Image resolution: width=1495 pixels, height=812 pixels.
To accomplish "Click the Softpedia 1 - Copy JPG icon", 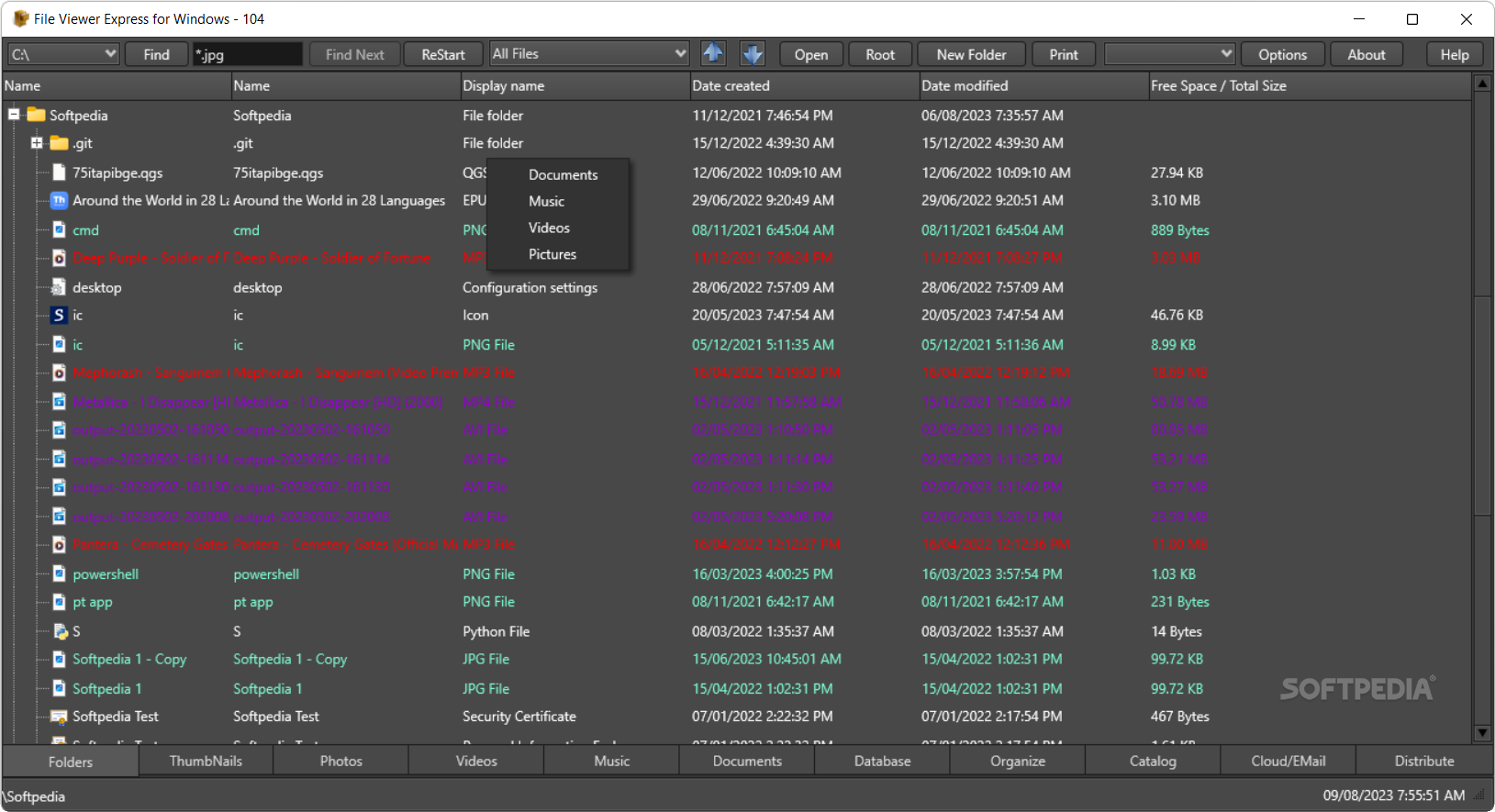I will click(60, 659).
